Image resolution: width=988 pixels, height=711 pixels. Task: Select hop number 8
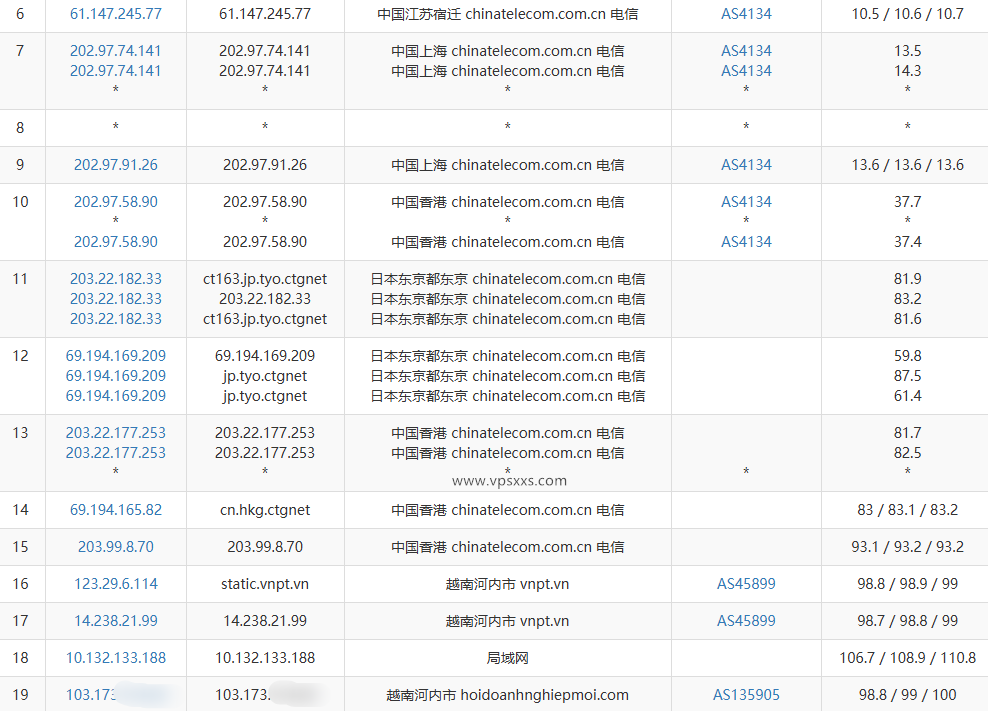tap(20, 128)
